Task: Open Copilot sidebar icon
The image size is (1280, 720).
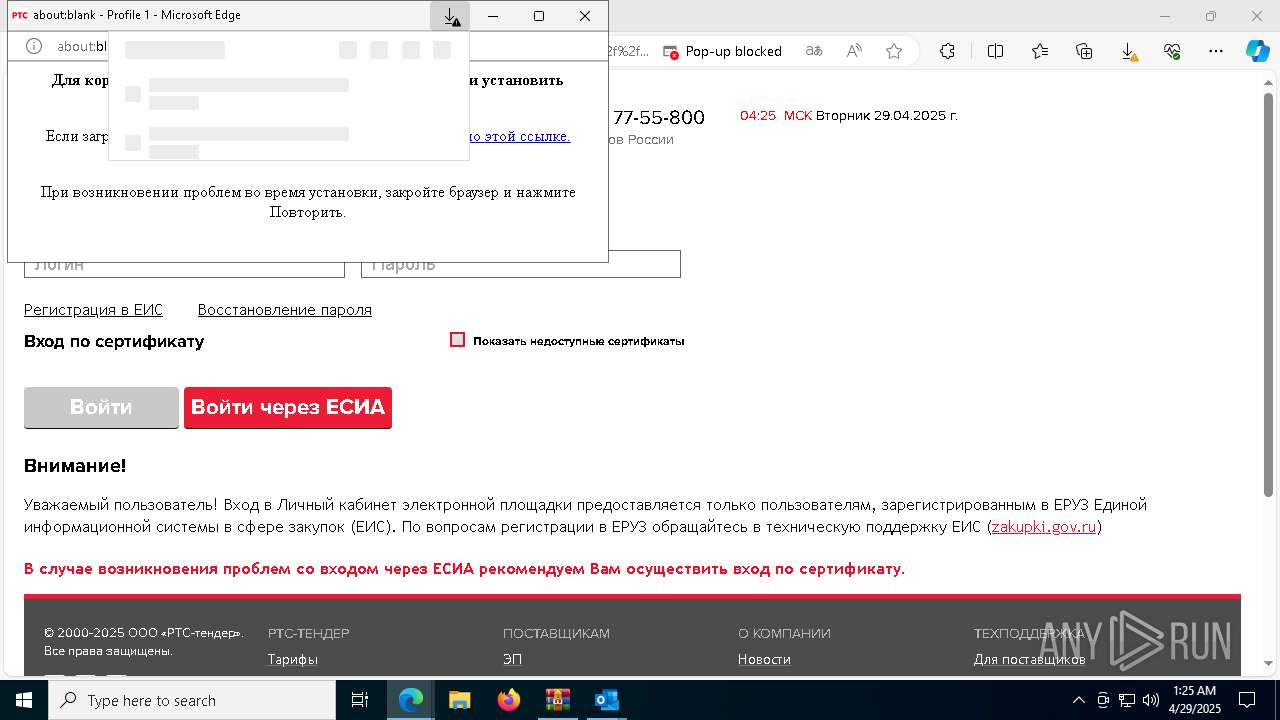Action: click(1257, 51)
